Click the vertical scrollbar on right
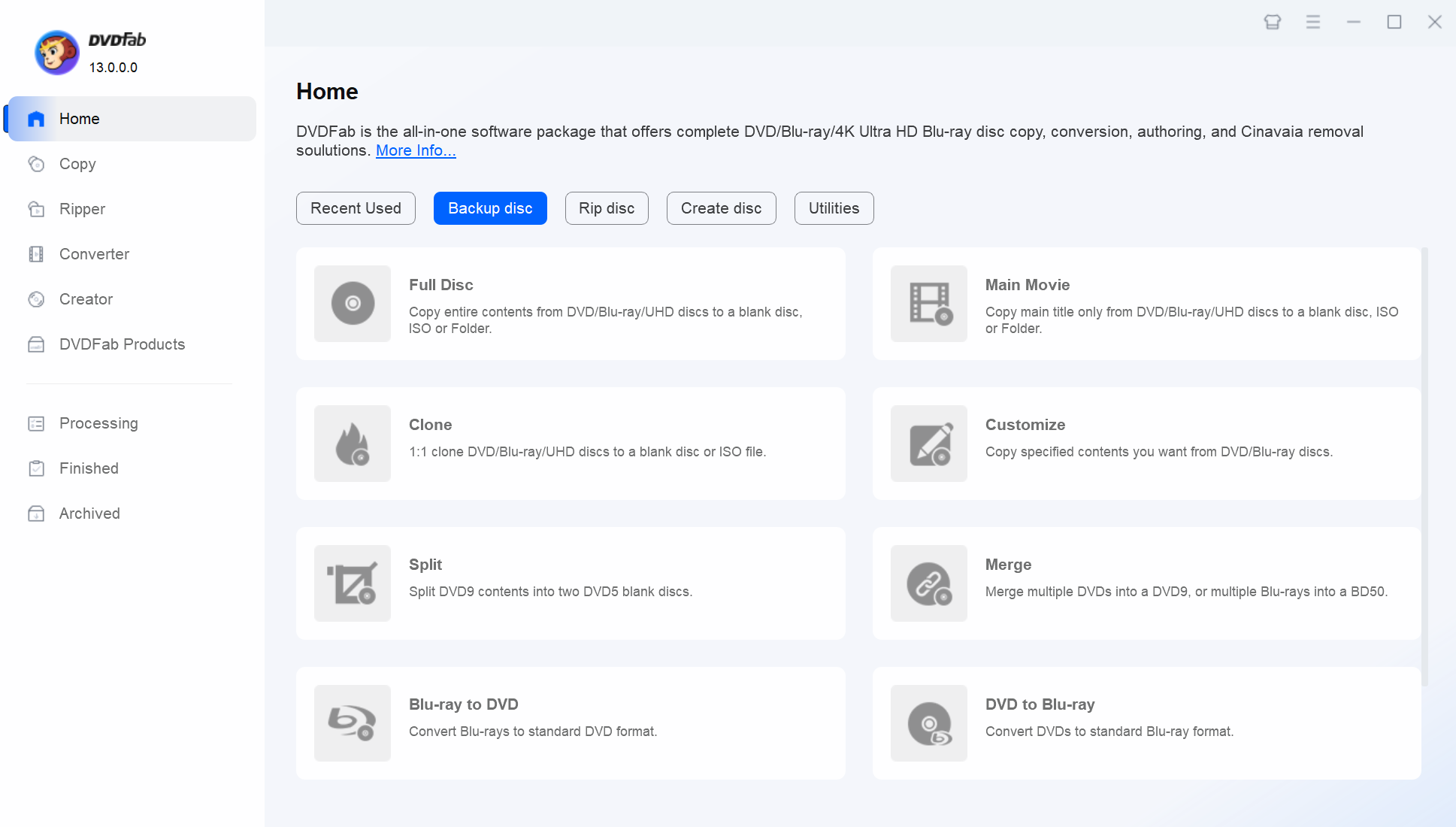This screenshot has height=827, width=1456. [1424, 466]
